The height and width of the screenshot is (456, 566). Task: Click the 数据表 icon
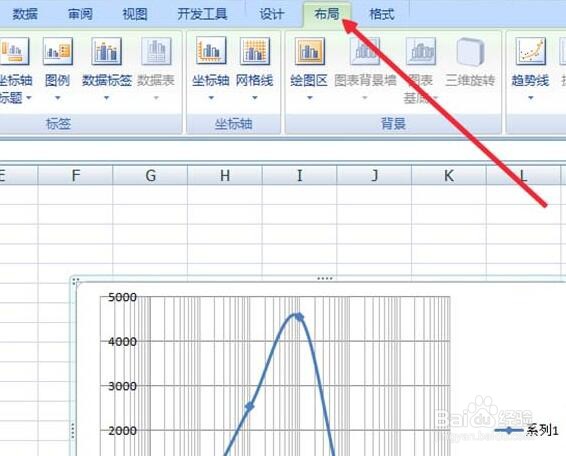pyautogui.click(x=156, y=52)
